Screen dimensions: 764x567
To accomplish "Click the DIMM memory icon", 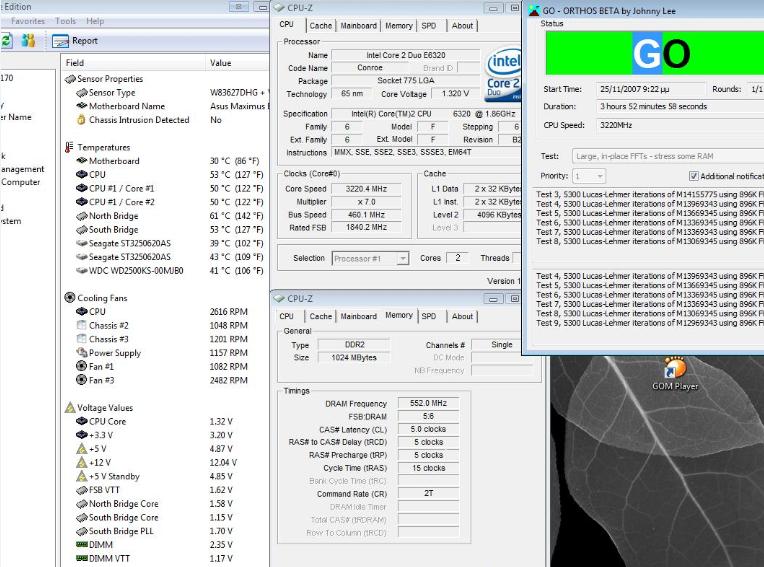I will point(82,545).
